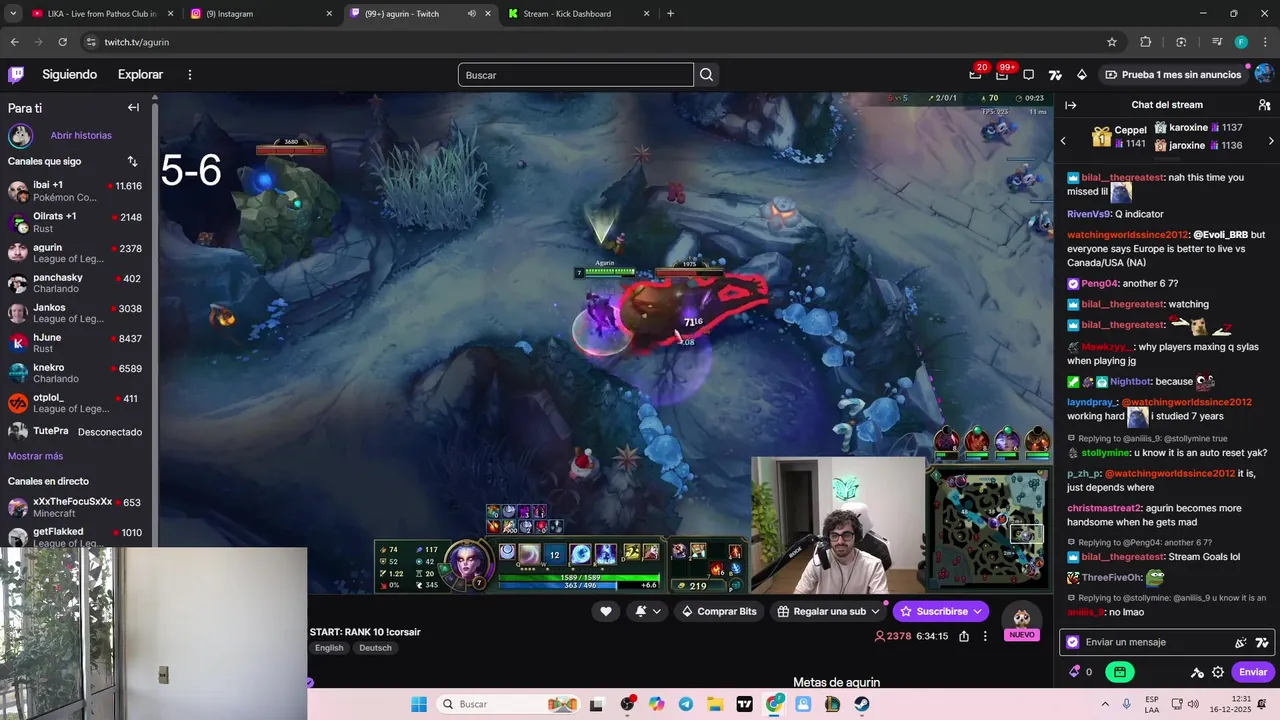This screenshot has height=720, width=1280.
Task: Open Steam from the taskbar
Action: coord(861,704)
